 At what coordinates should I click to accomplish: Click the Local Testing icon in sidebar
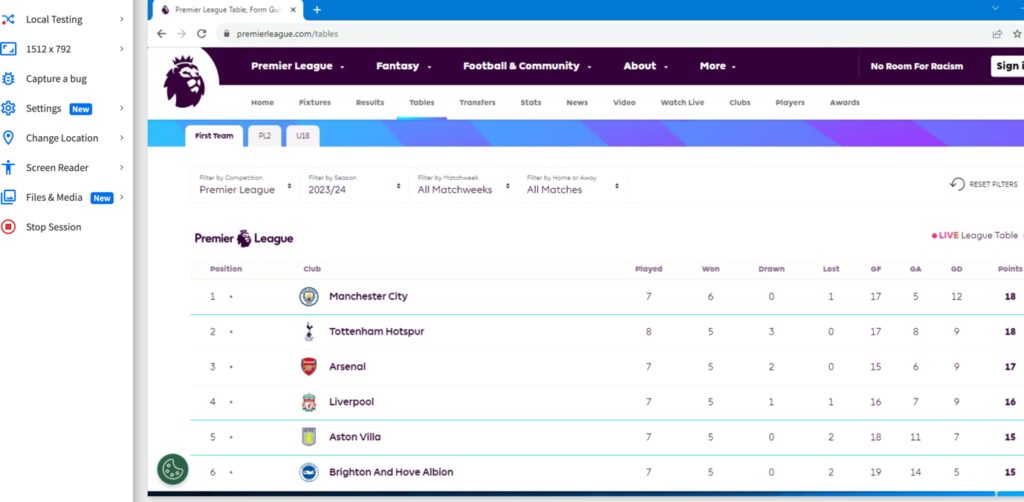pyautogui.click(x=8, y=20)
